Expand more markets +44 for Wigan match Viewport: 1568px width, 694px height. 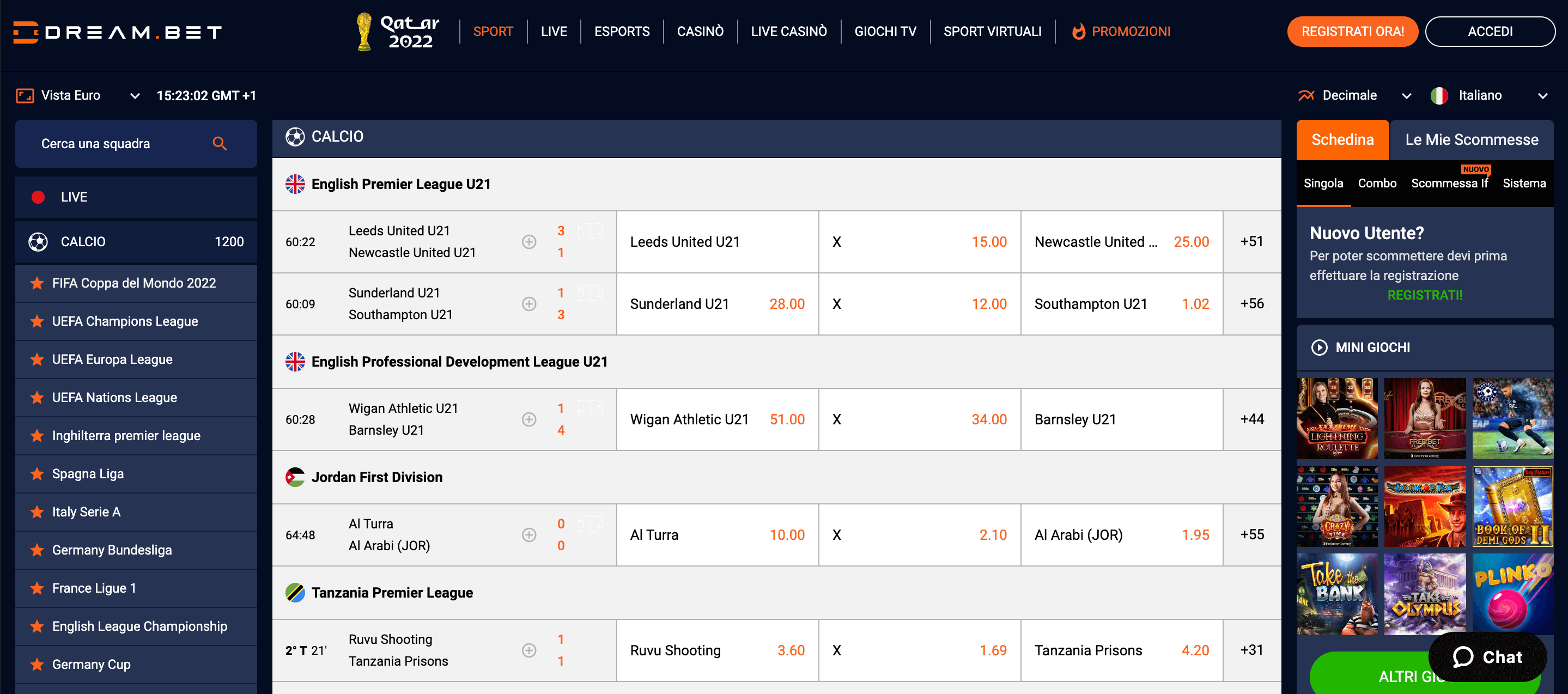(1252, 419)
